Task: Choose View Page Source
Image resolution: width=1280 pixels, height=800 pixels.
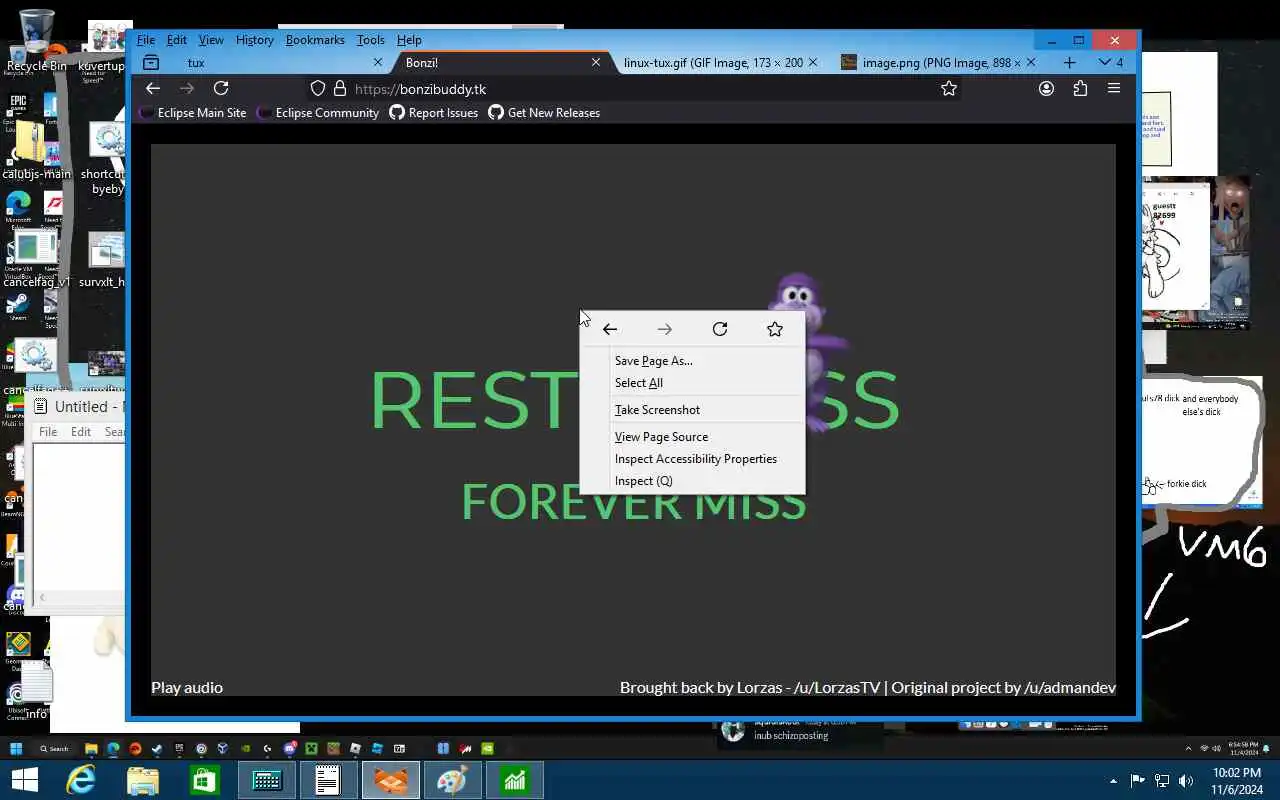Action: tap(692, 437)
